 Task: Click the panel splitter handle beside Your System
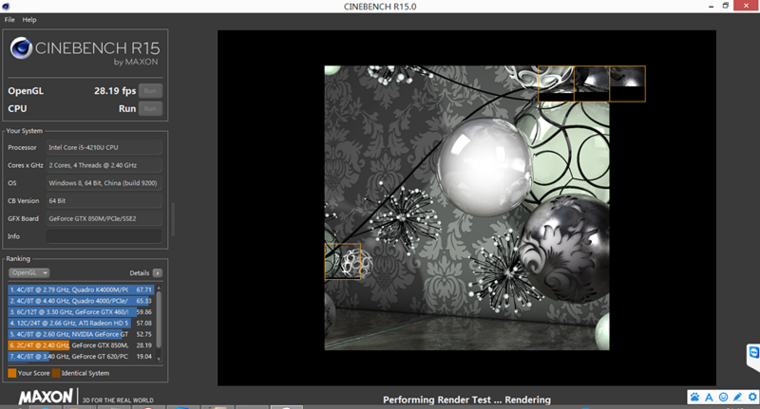[x=173, y=219]
